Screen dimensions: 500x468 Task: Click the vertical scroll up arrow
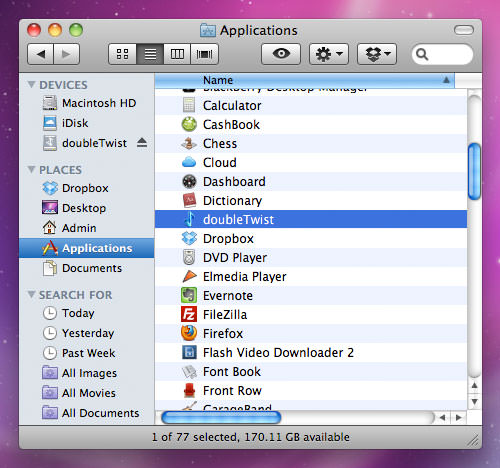tap(474, 386)
